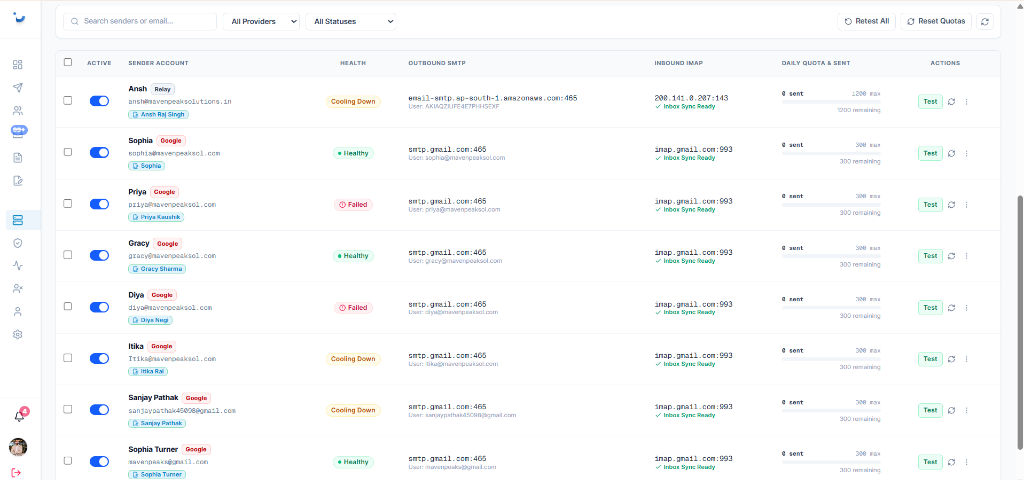Click Test button for Itika
This screenshot has width=1024, height=480.
point(930,359)
